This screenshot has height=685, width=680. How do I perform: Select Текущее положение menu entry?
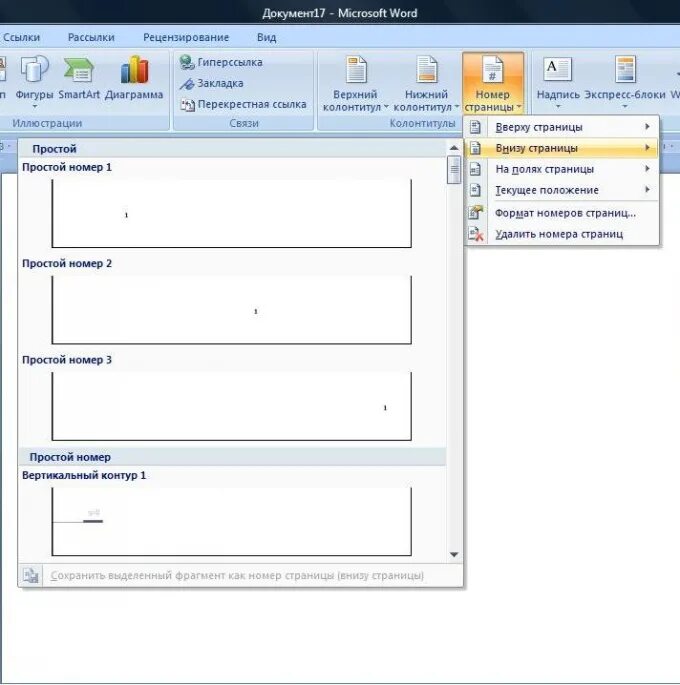(x=561, y=190)
